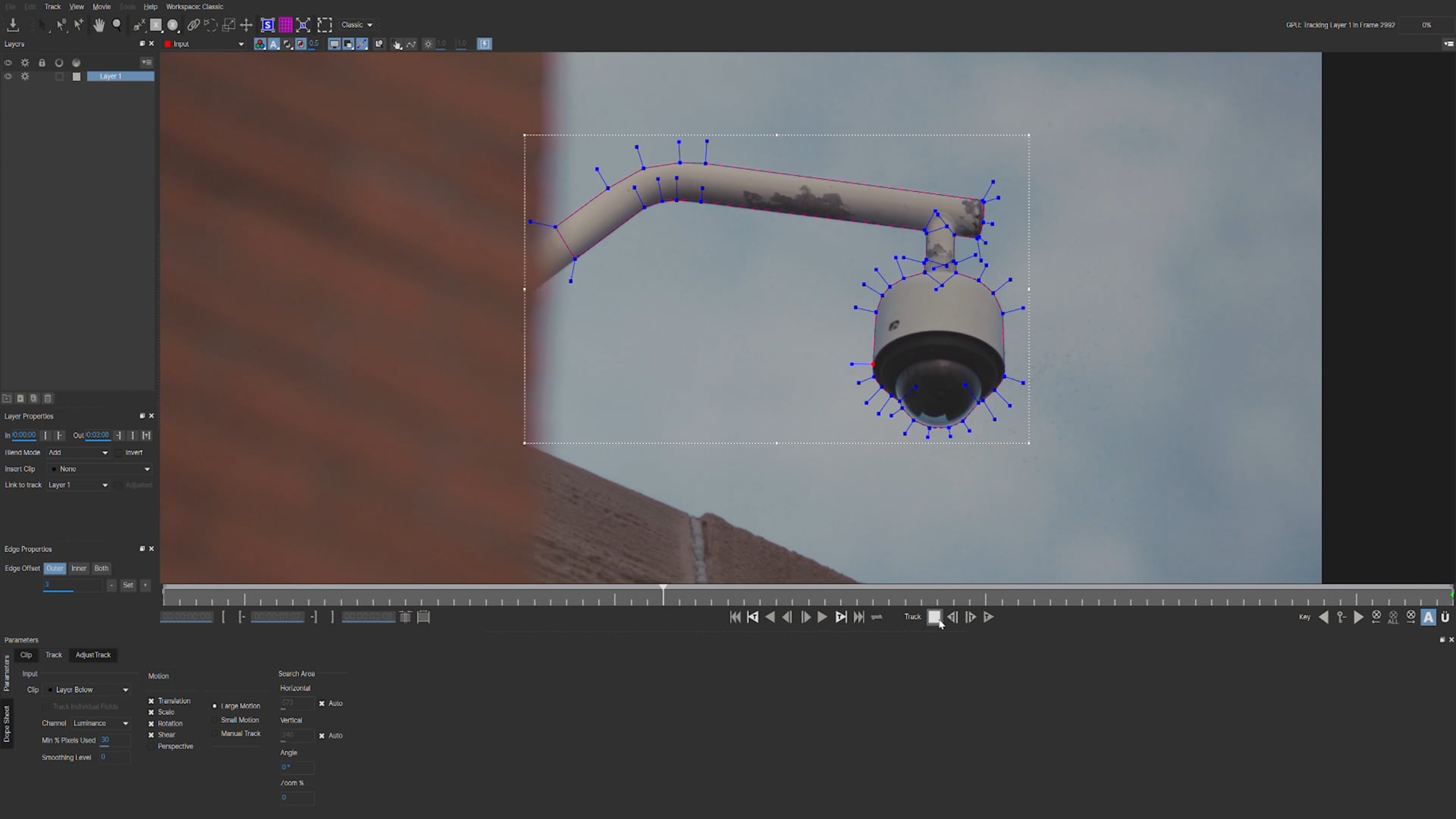Uncheck the Shear motion checkbox
The image size is (1456, 819).
click(x=151, y=735)
